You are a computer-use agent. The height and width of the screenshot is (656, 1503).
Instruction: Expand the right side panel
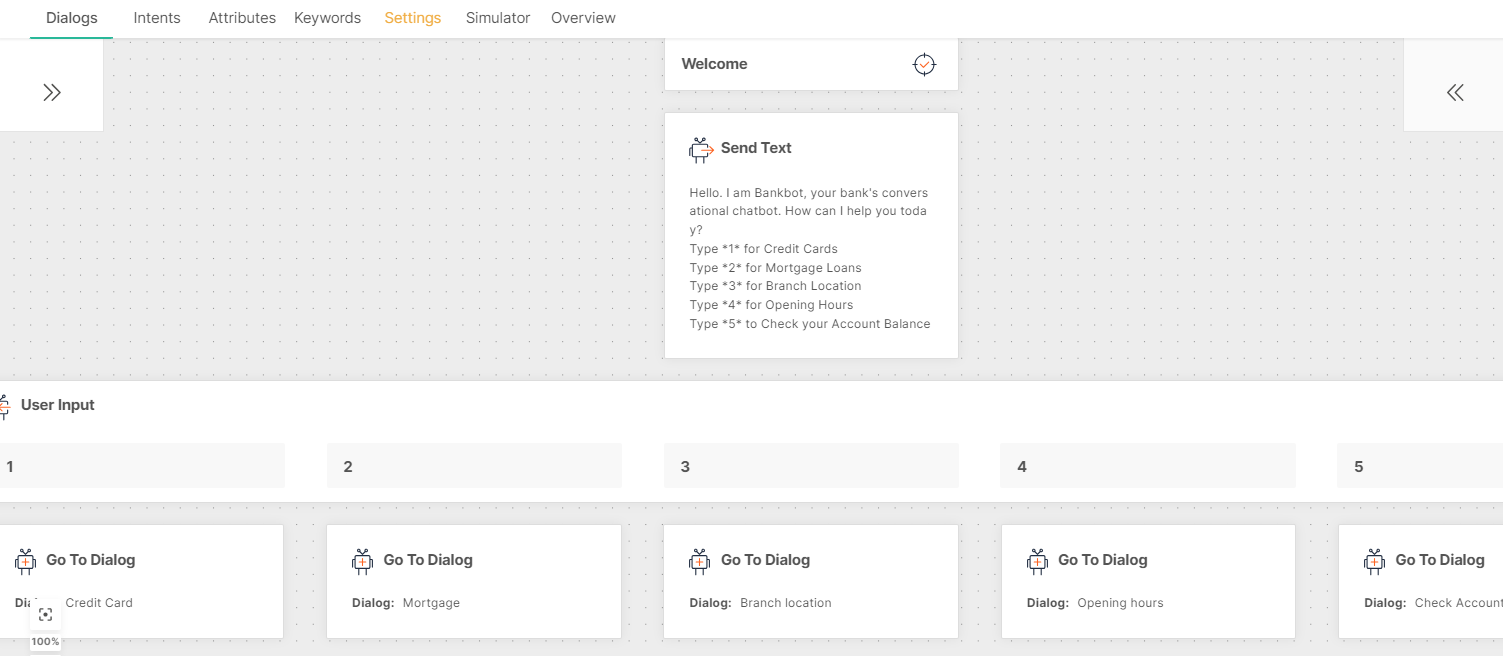[1454, 93]
